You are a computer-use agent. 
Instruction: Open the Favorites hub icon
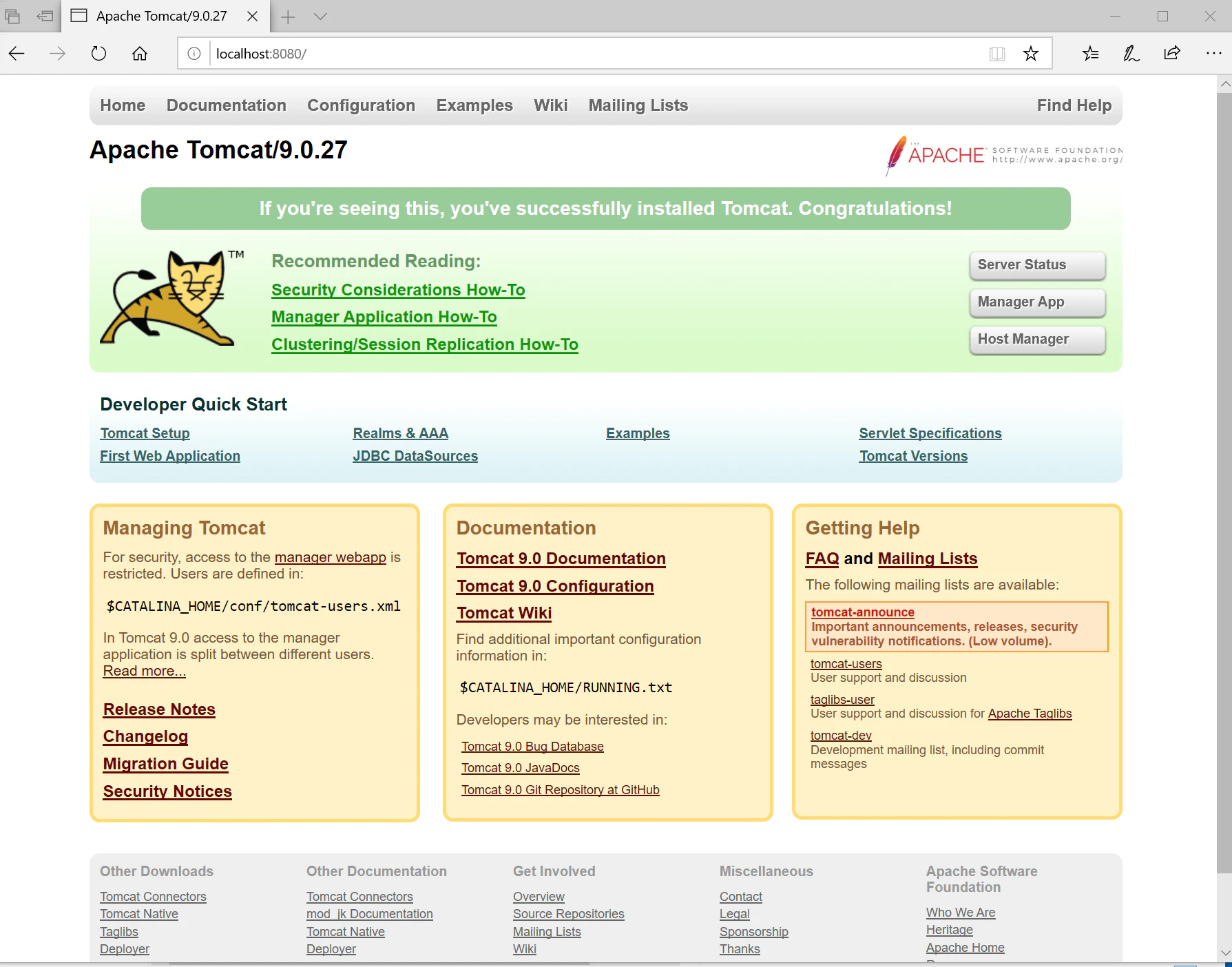[1090, 54]
